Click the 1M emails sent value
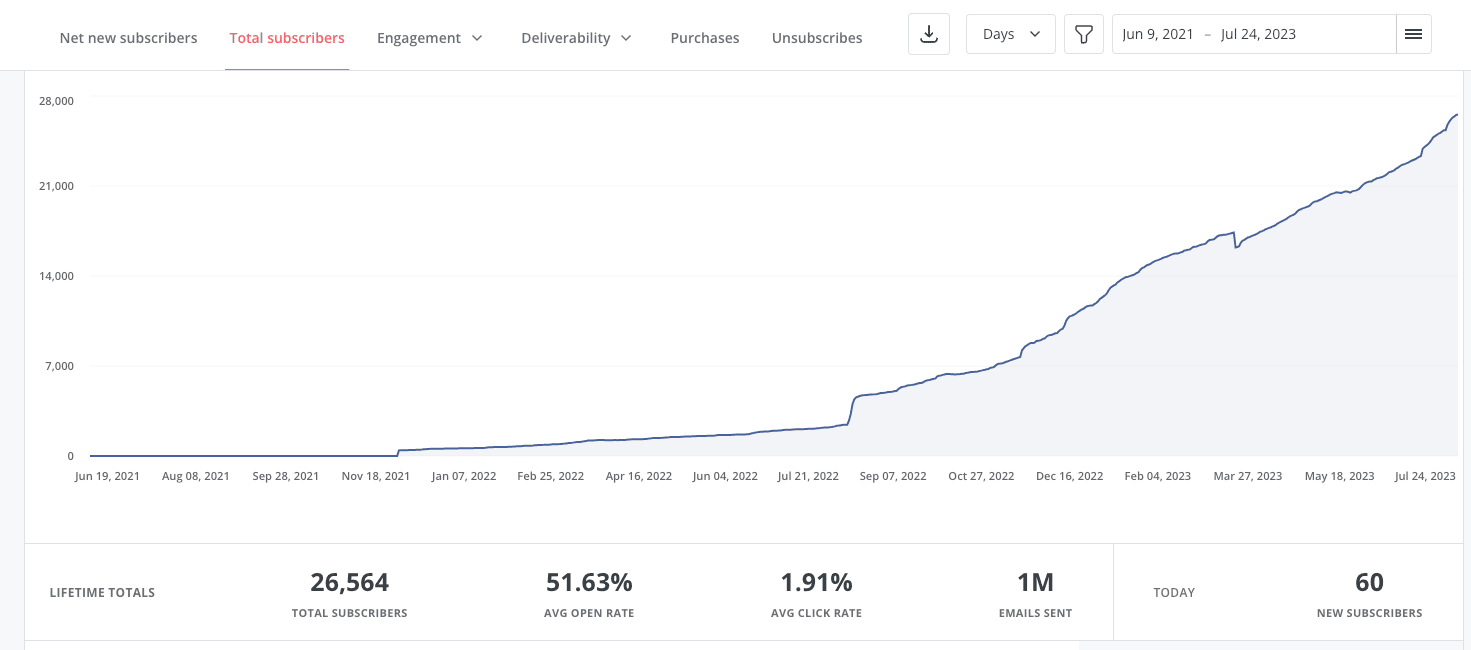This screenshot has height=650, width=1471. [1035, 582]
